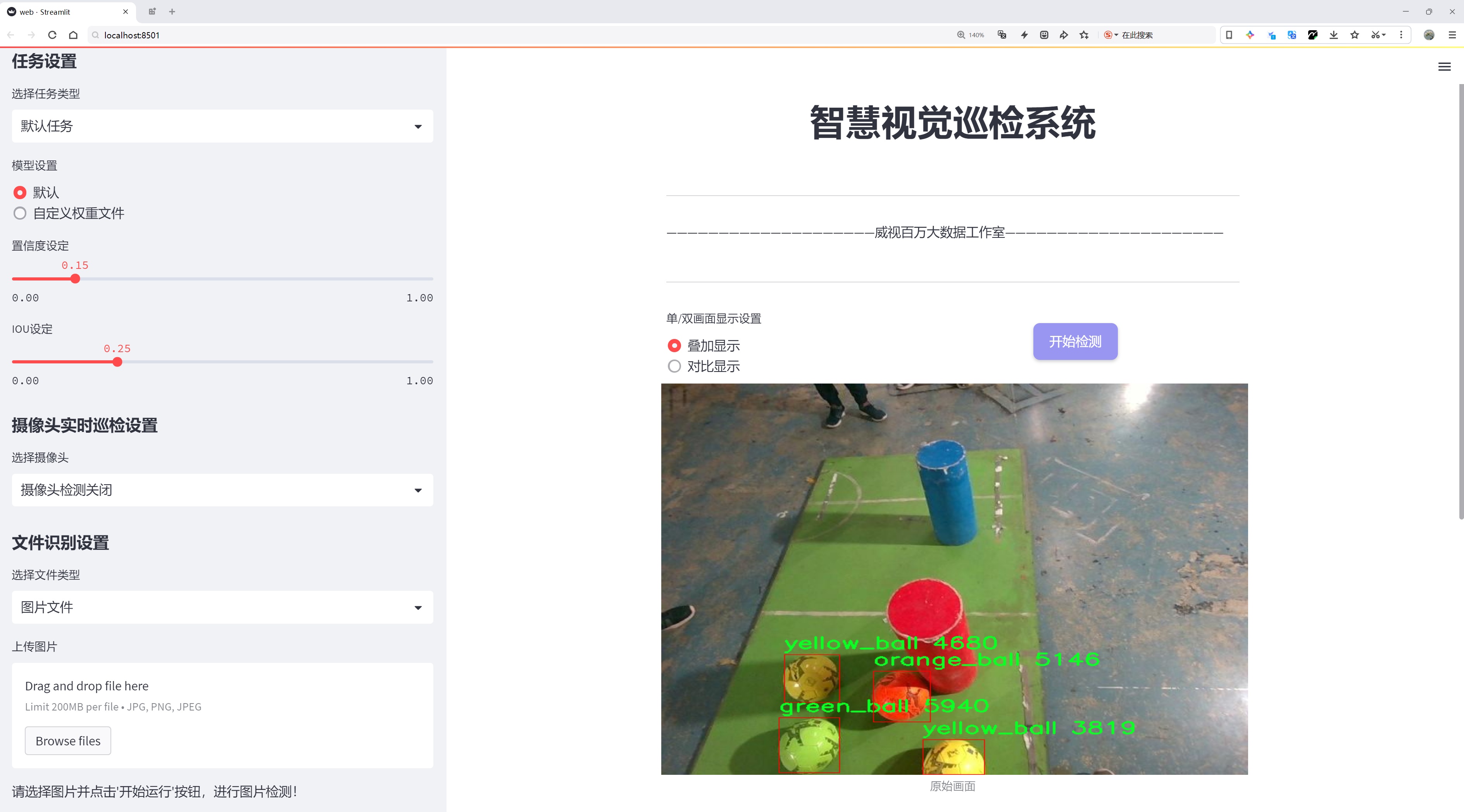Click the lightning speed mode icon
The width and height of the screenshot is (1464, 812).
coord(1024,34)
